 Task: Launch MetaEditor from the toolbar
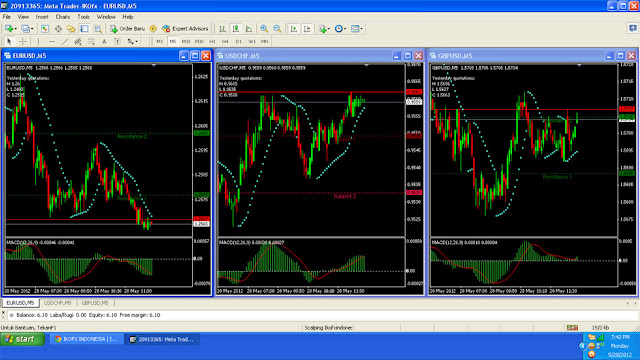153,29
